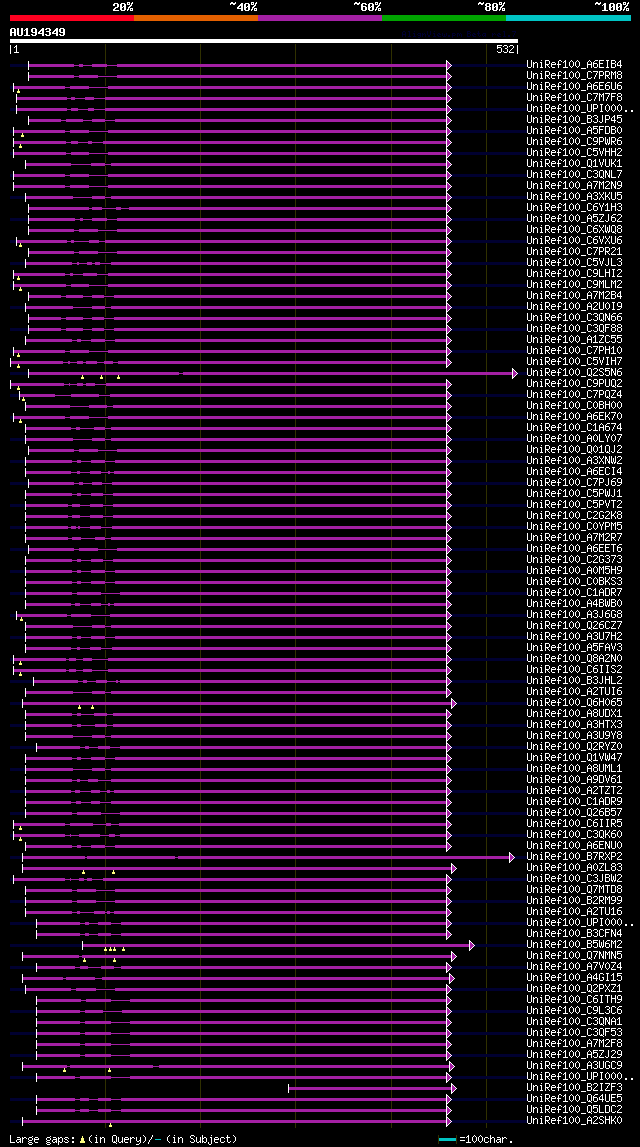Select the UniRef100_Q26B57 label

pyautogui.click(x=574, y=813)
